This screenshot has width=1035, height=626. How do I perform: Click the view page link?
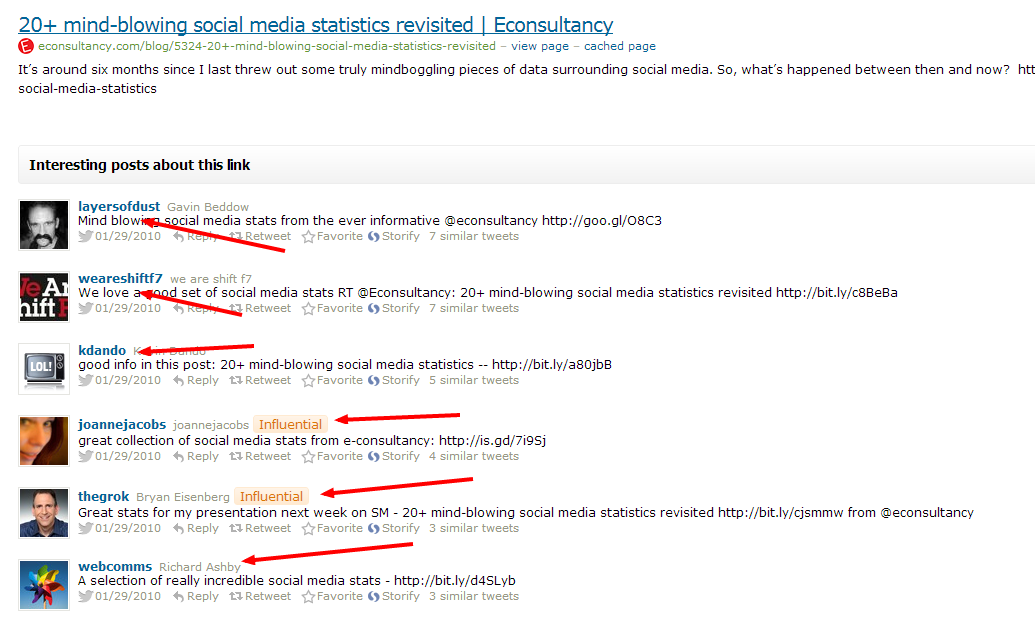pyautogui.click(x=539, y=46)
